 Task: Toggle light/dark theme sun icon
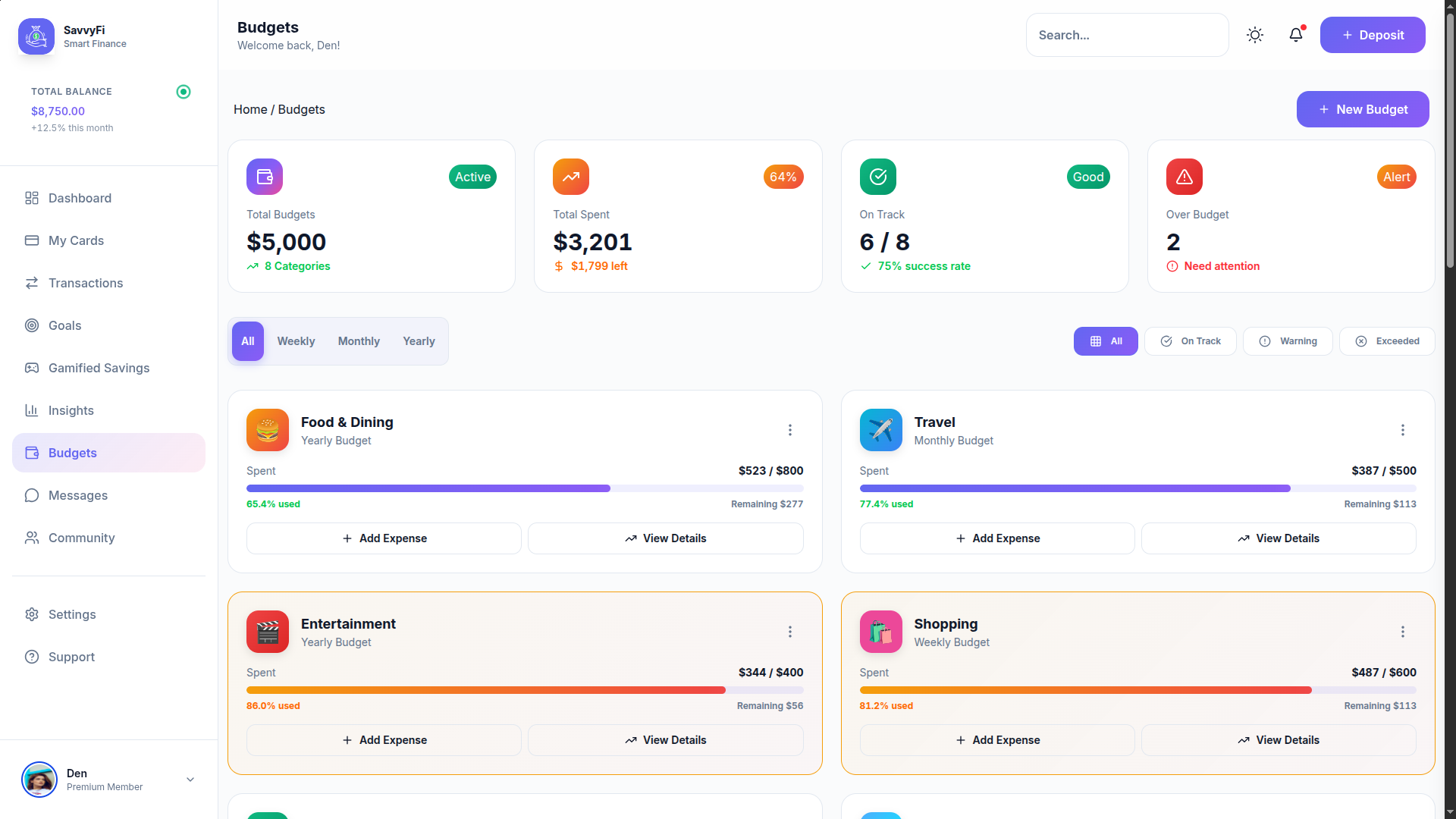tap(1255, 35)
